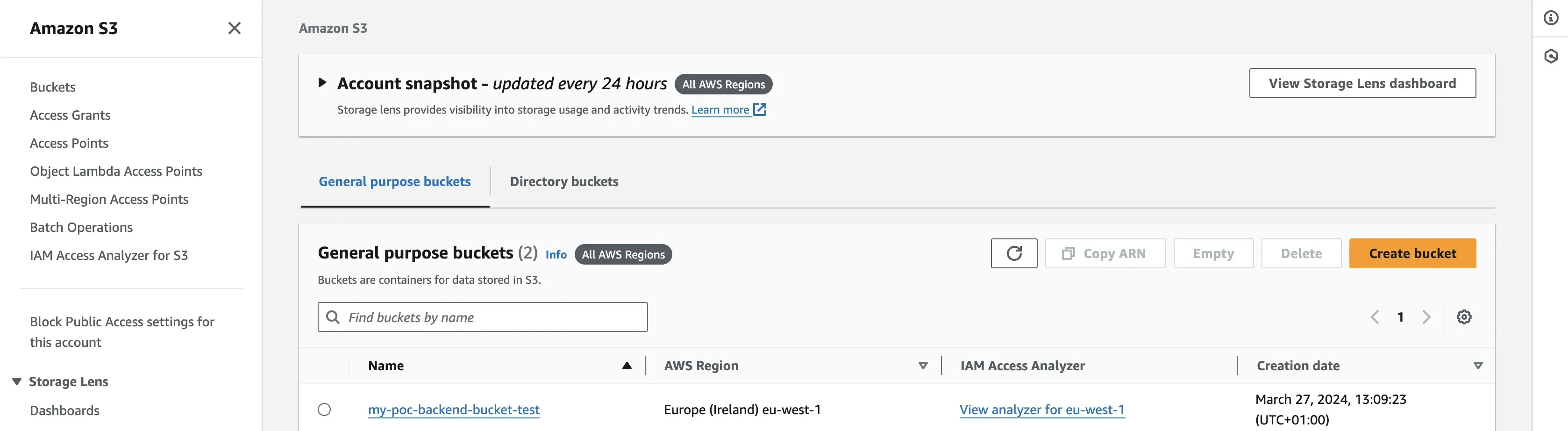Open the info panel icon at top right
This screenshot has height=431, width=1568.
click(x=1551, y=18)
